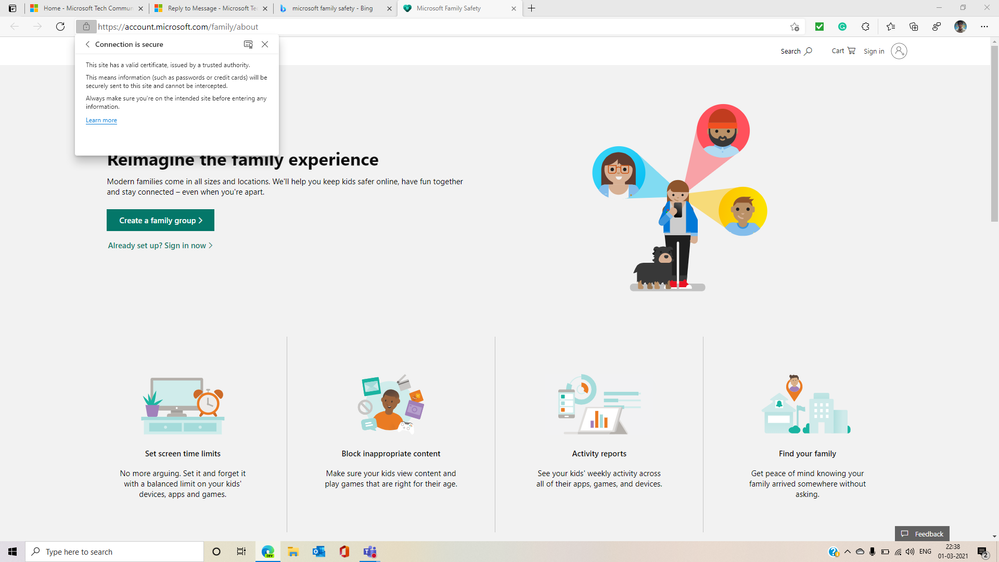Click the certificate icon in the security popup
Viewport: 999px width, 562px height.
click(248, 44)
